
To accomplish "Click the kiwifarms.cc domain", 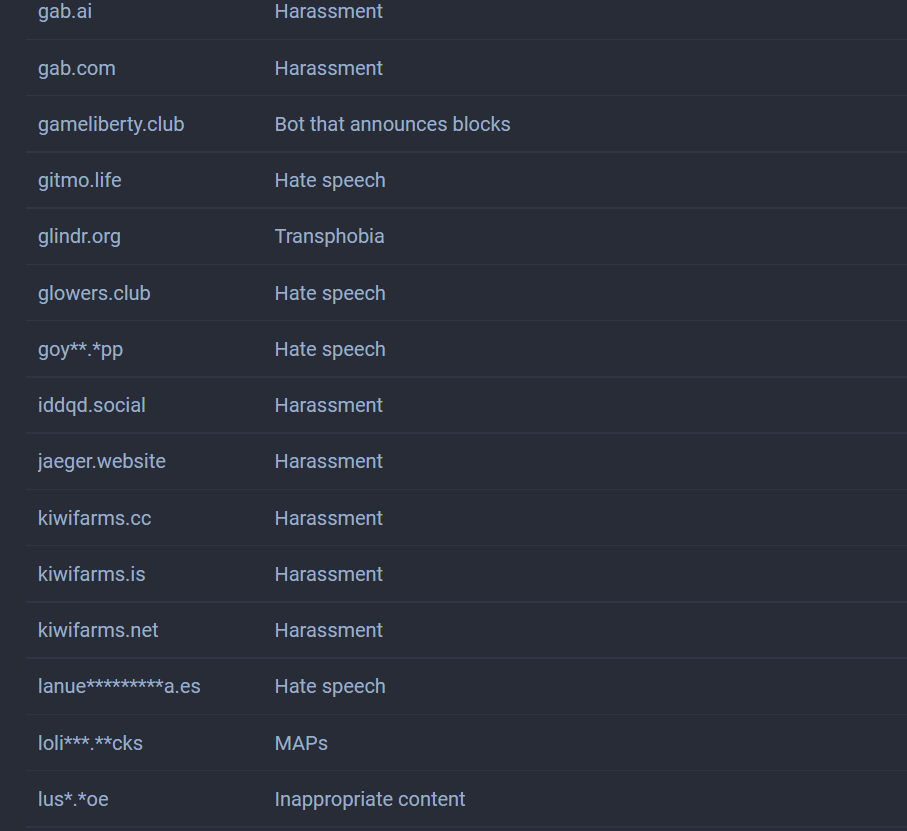I will (x=95, y=518).
